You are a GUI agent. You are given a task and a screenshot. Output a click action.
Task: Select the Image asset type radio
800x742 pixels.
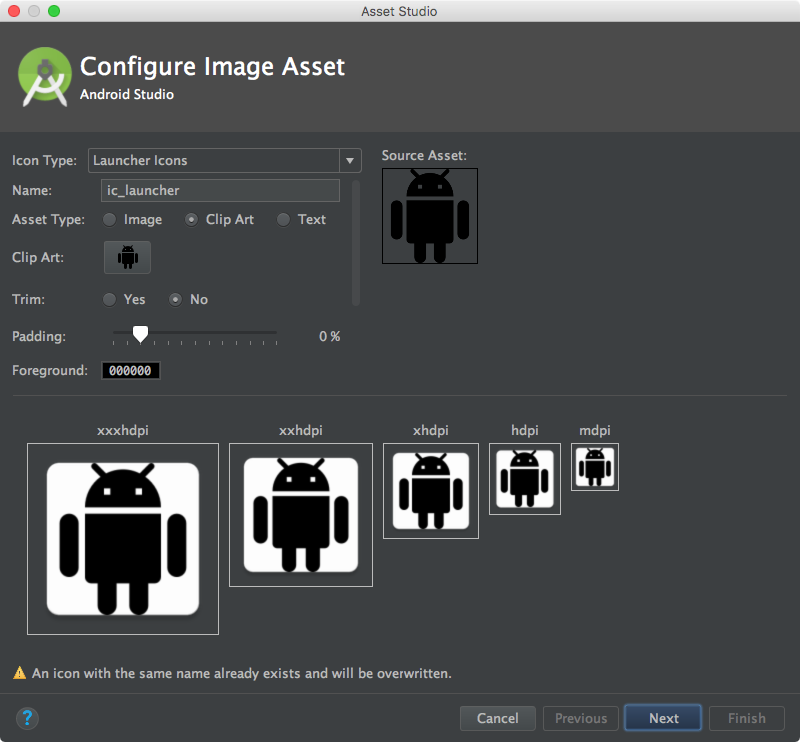coord(109,219)
